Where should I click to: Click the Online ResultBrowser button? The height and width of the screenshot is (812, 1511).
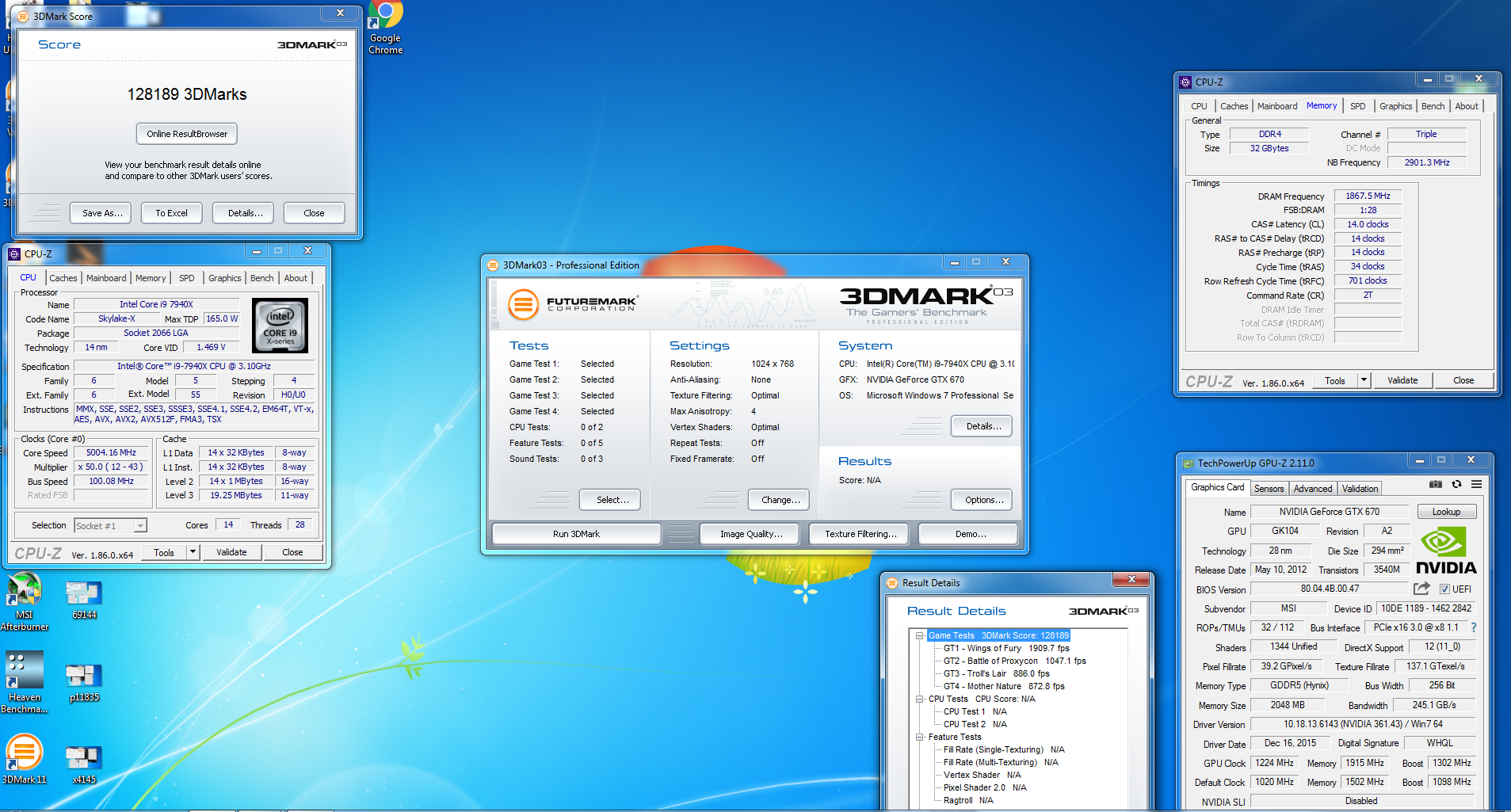(x=187, y=134)
